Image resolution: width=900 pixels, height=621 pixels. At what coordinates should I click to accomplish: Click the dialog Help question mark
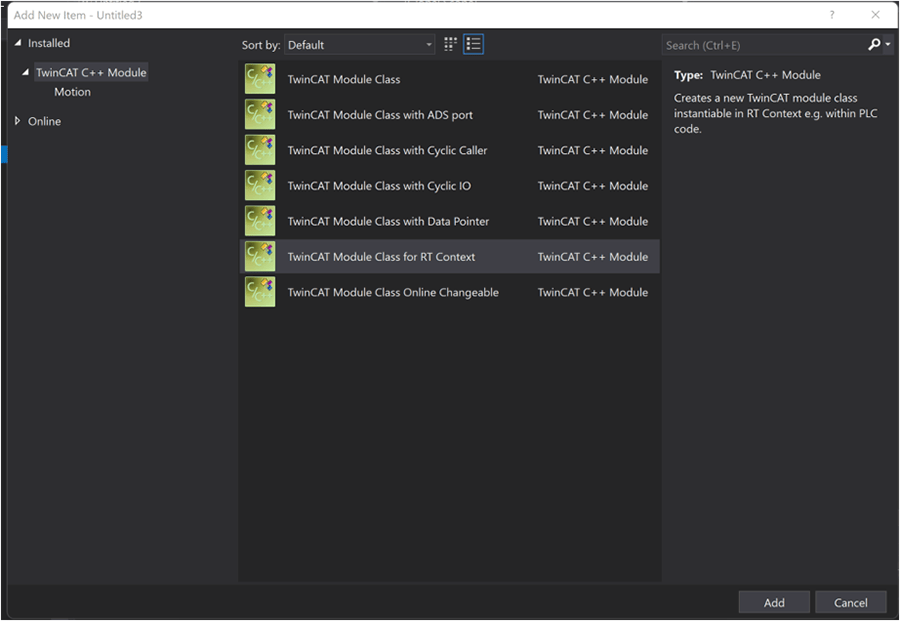pyautogui.click(x=832, y=15)
